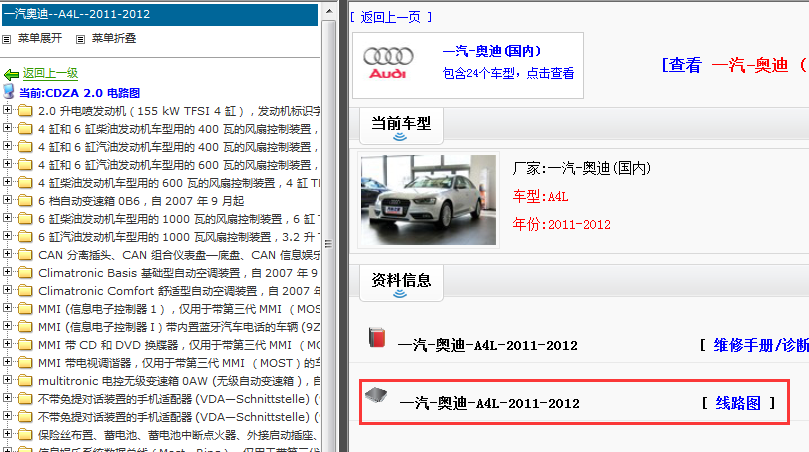Open the 维修手册/诊断 link
809x452 pixels.
tap(761, 345)
